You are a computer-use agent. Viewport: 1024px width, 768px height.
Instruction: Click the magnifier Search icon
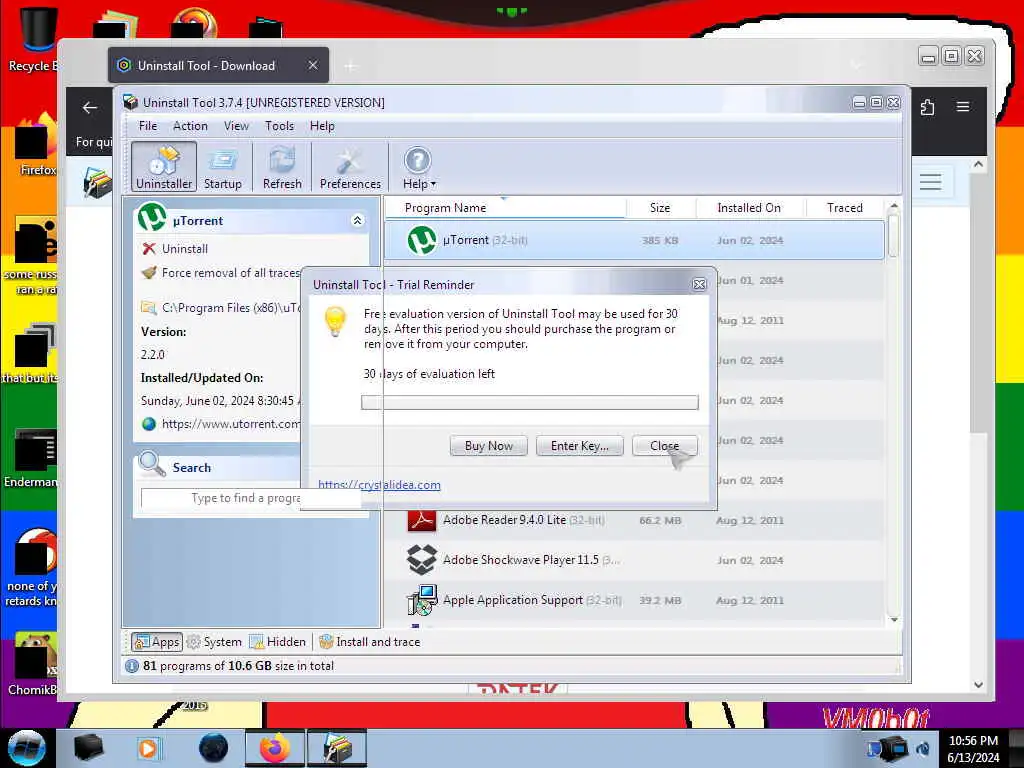(152, 464)
